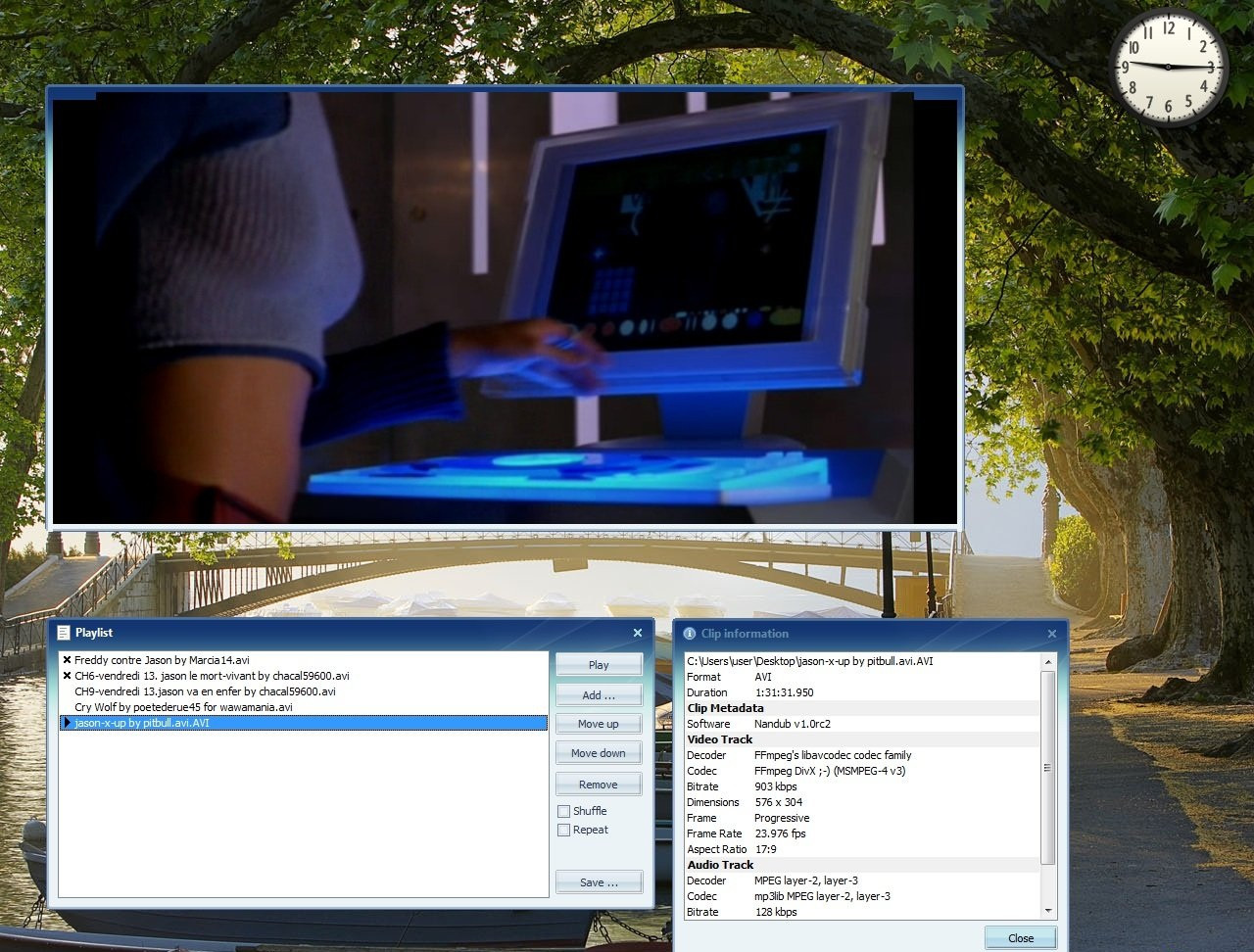Move selected playlist item up
This screenshot has width=1254, height=952.
[x=599, y=724]
